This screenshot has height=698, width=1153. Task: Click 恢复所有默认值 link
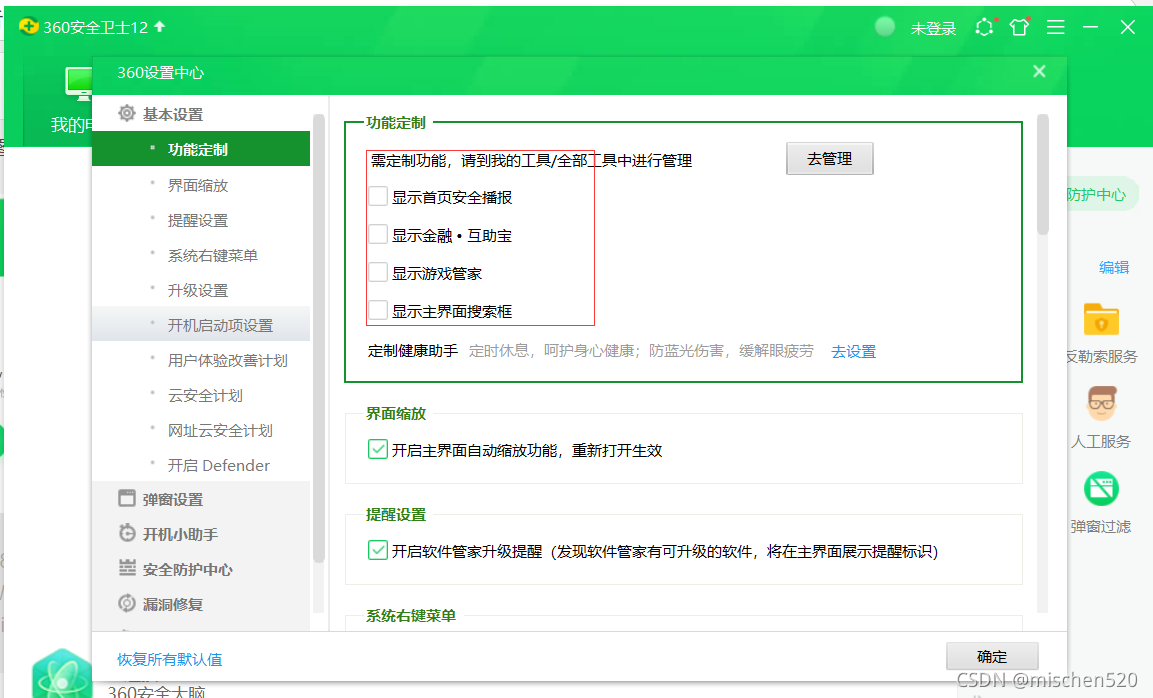tap(170, 660)
